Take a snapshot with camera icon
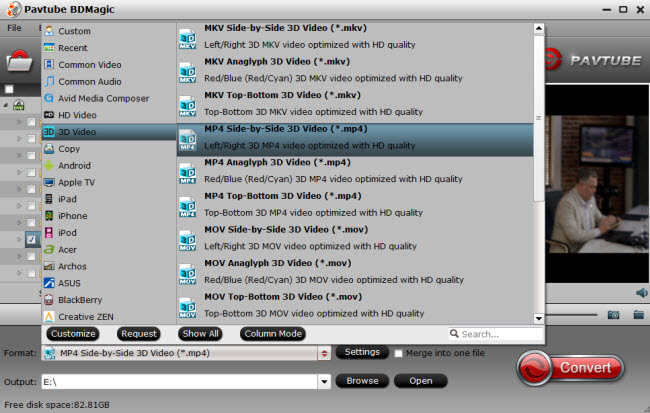The height and width of the screenshot is (413, 650). (x=614, y=315)
